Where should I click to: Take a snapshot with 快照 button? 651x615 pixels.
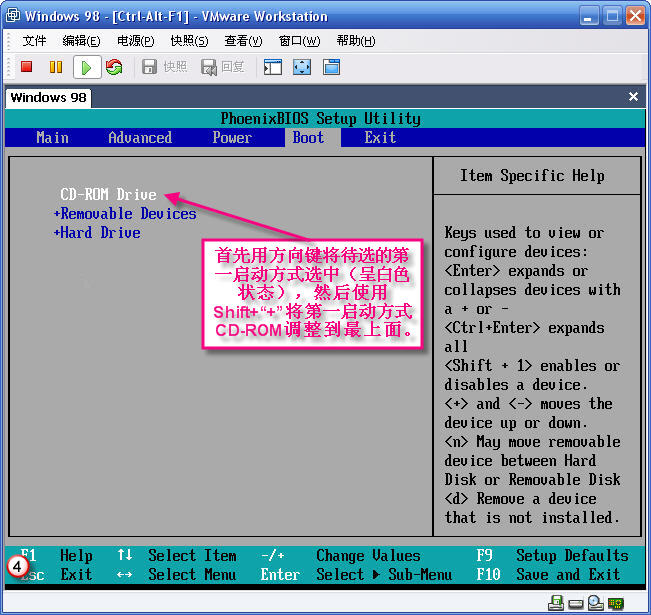(x=165, y=67)
